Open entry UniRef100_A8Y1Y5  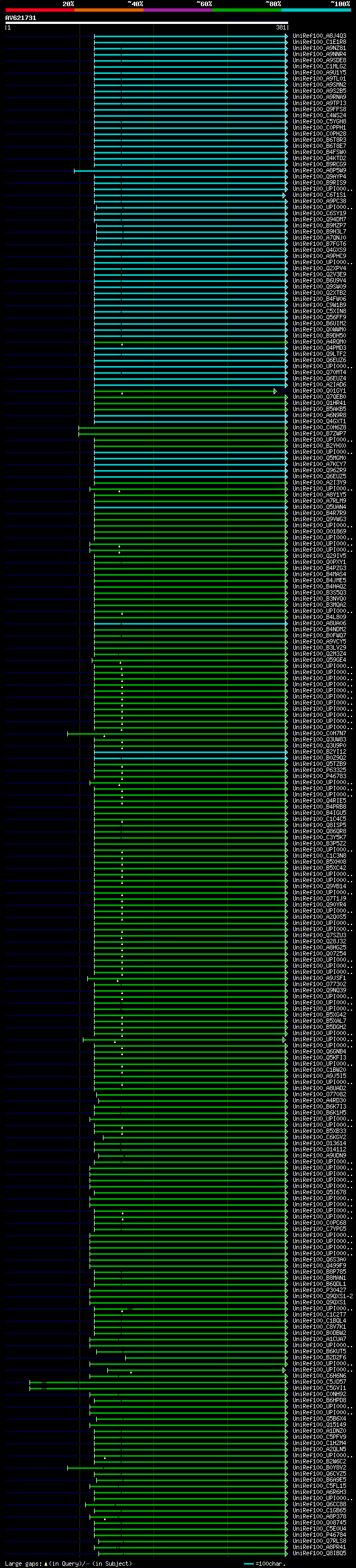click(319, 496)
